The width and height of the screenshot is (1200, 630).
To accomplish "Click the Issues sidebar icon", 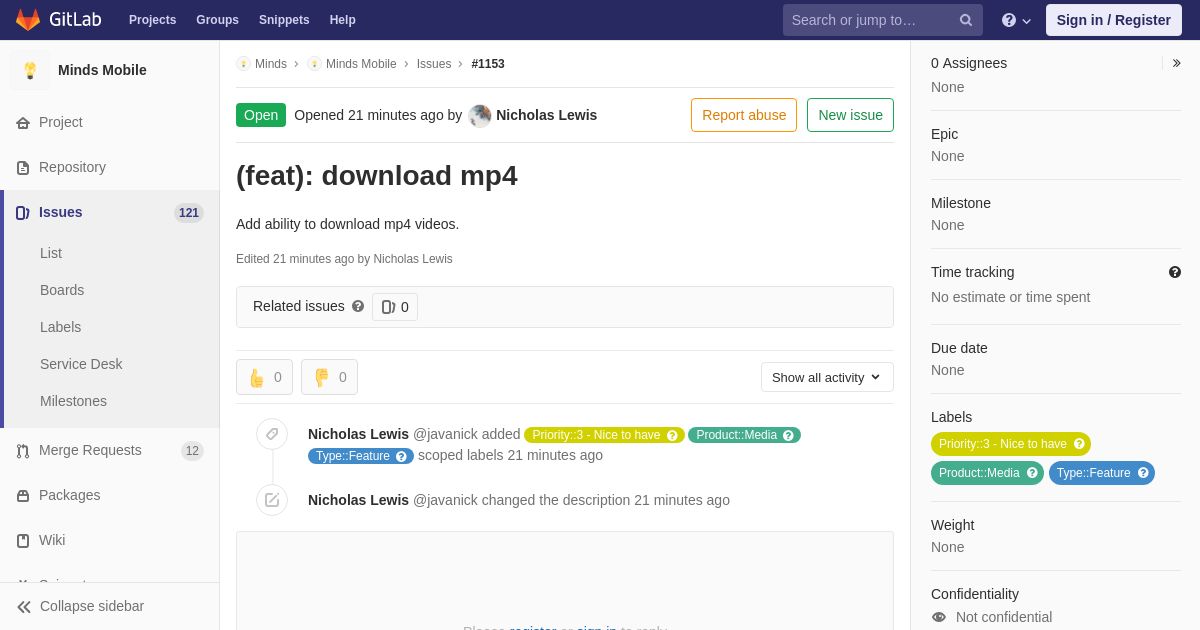I will pos(23,213).
